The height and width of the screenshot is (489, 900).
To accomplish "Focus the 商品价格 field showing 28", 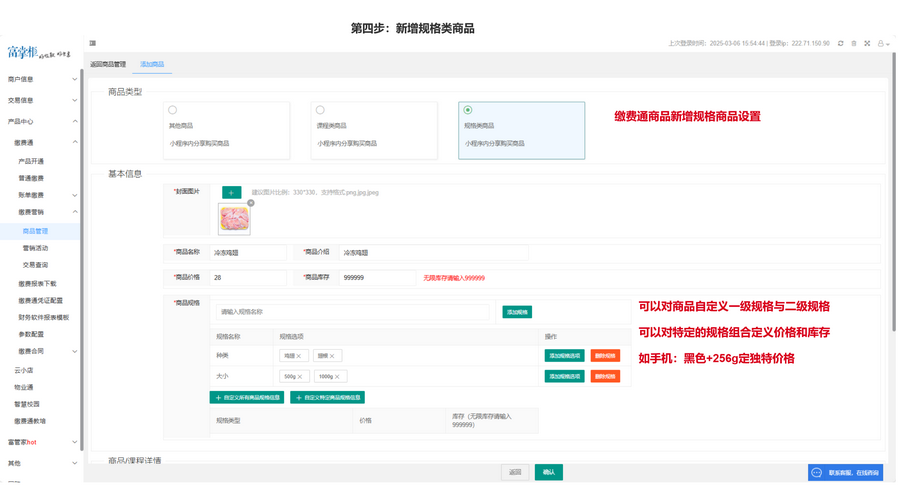I will click(248, 278).
